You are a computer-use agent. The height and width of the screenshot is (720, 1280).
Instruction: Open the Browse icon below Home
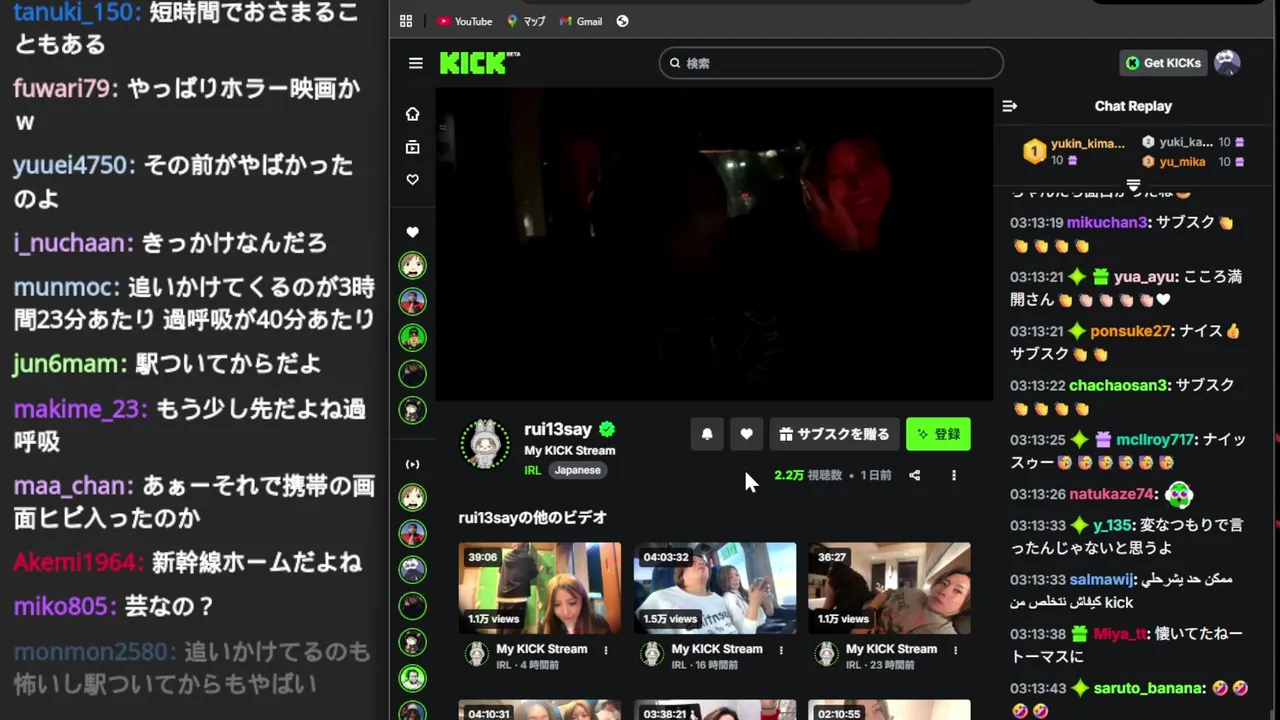[x=412, y=147]
